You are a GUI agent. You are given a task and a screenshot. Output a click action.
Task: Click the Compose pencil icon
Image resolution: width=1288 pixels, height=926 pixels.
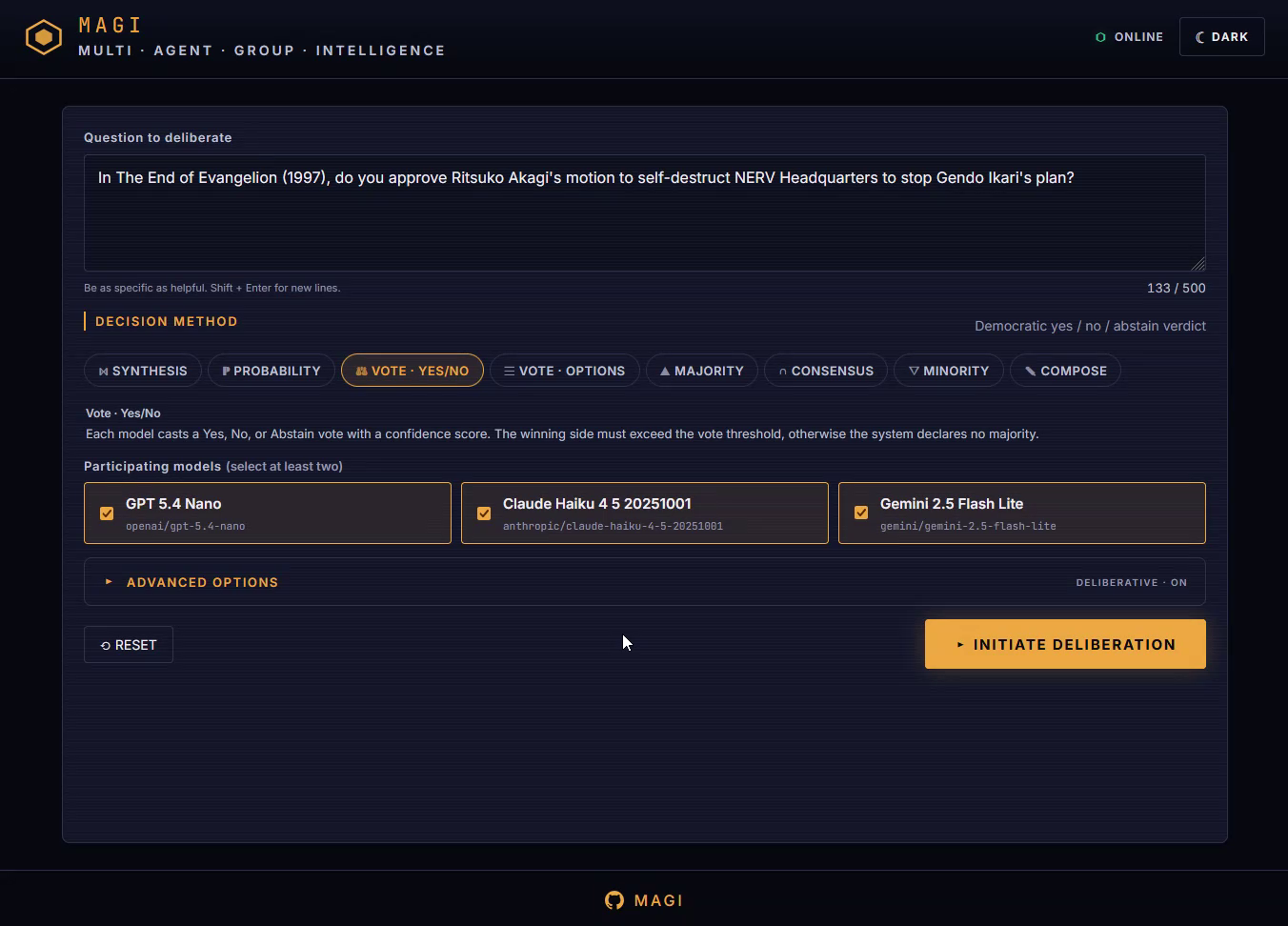(1030, 371)
